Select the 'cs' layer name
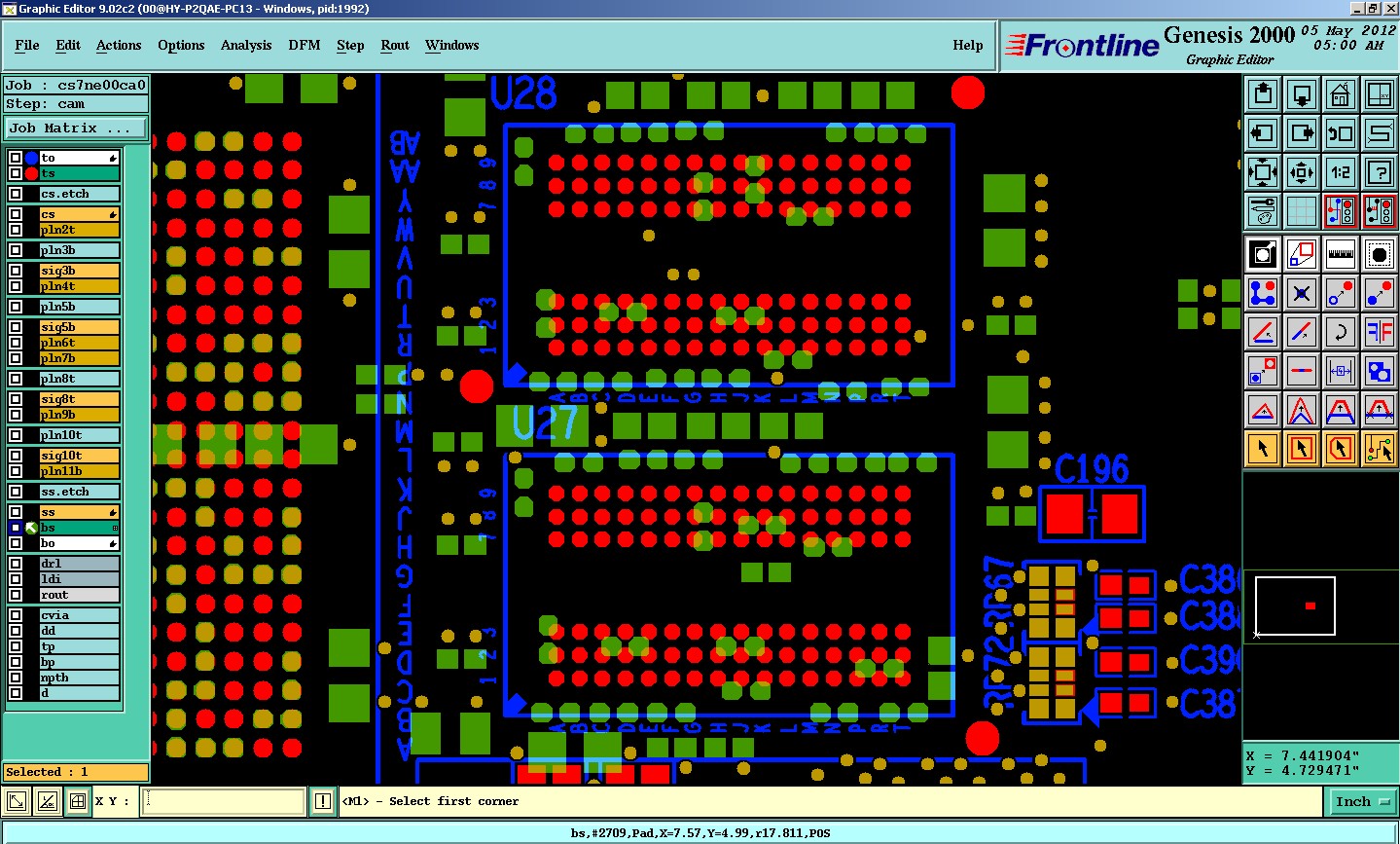This screenshot has width=1400, height=844. (79, 214)
